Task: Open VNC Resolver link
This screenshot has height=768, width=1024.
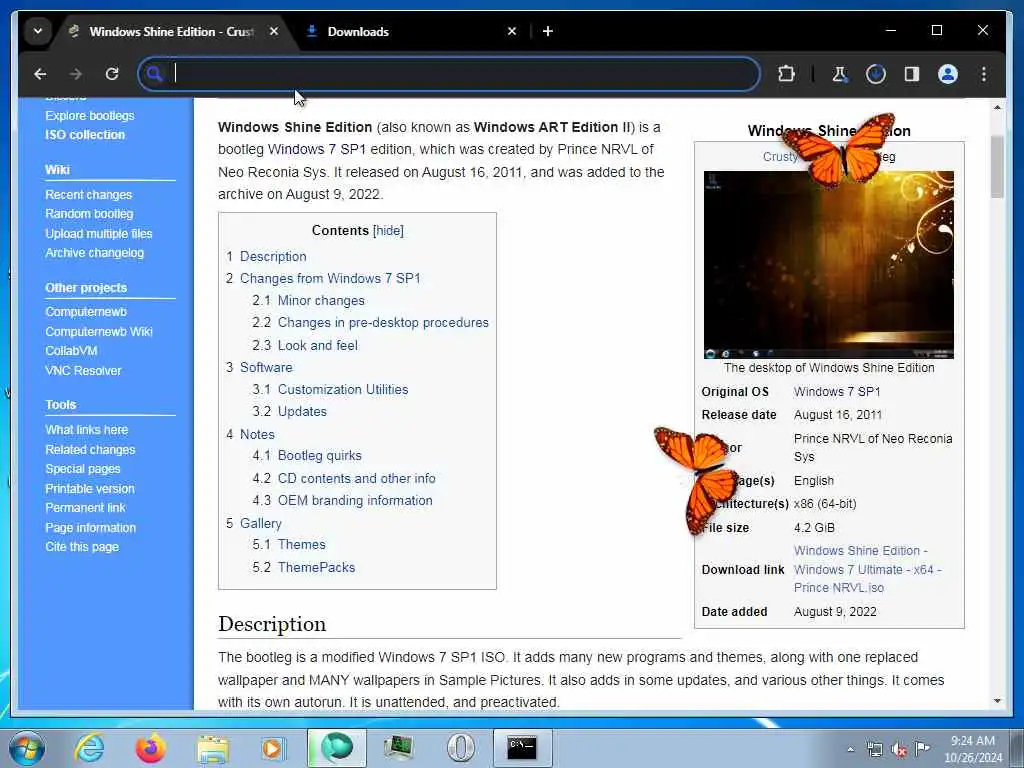Action: [83, 370]
